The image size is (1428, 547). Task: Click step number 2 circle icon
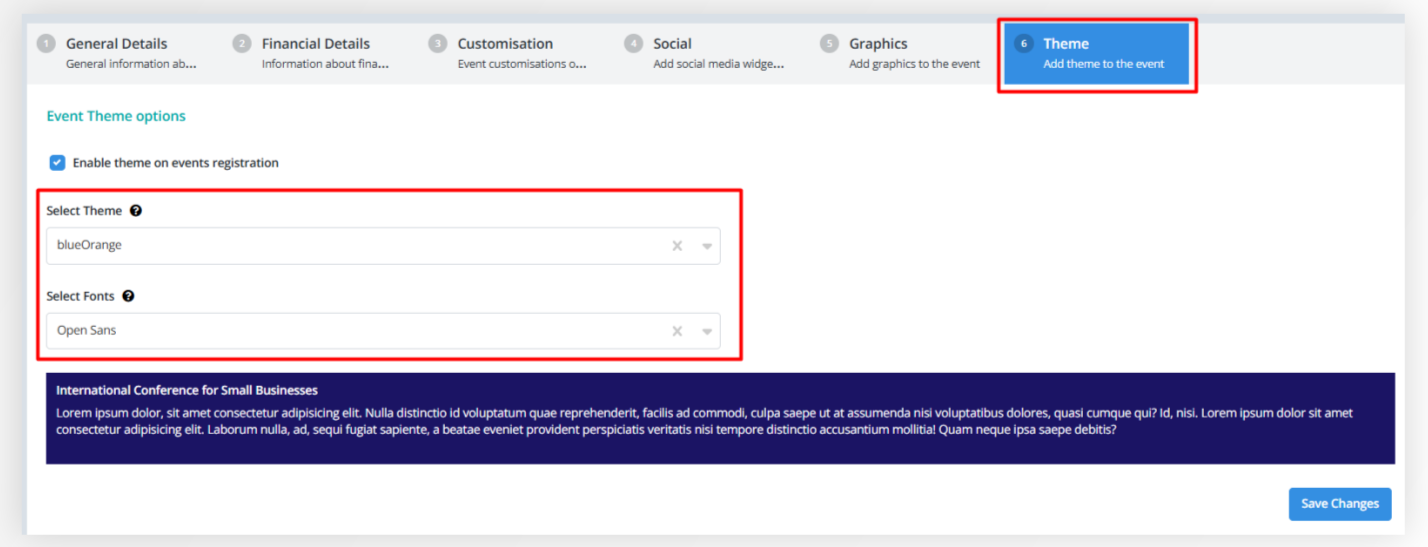click(x=242, y=44)
